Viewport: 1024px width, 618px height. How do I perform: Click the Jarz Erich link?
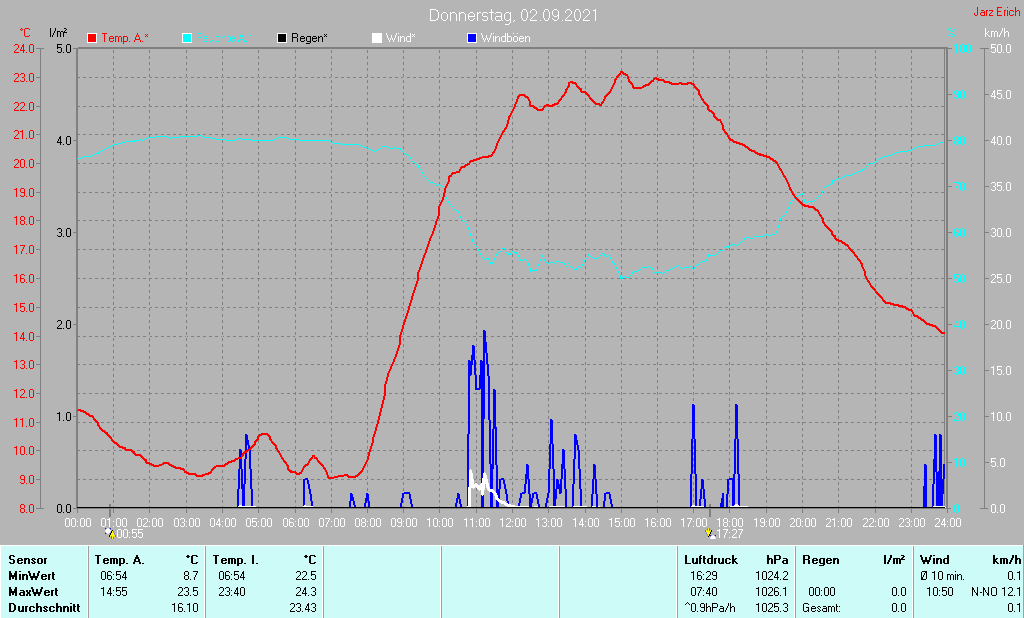click(996, 13)
